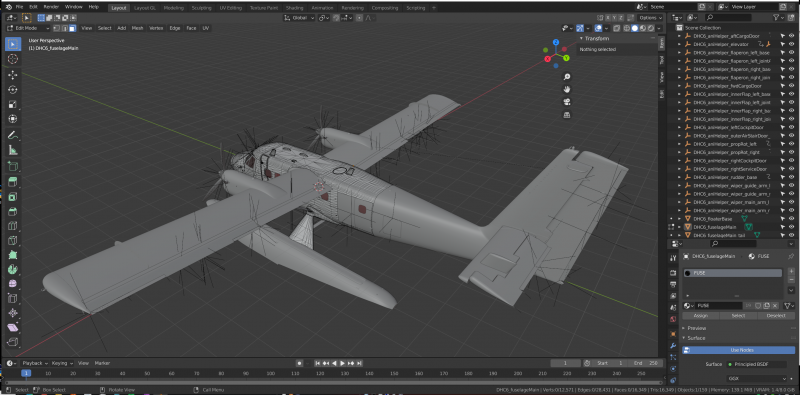Click the Assign material button

(701, 315)
